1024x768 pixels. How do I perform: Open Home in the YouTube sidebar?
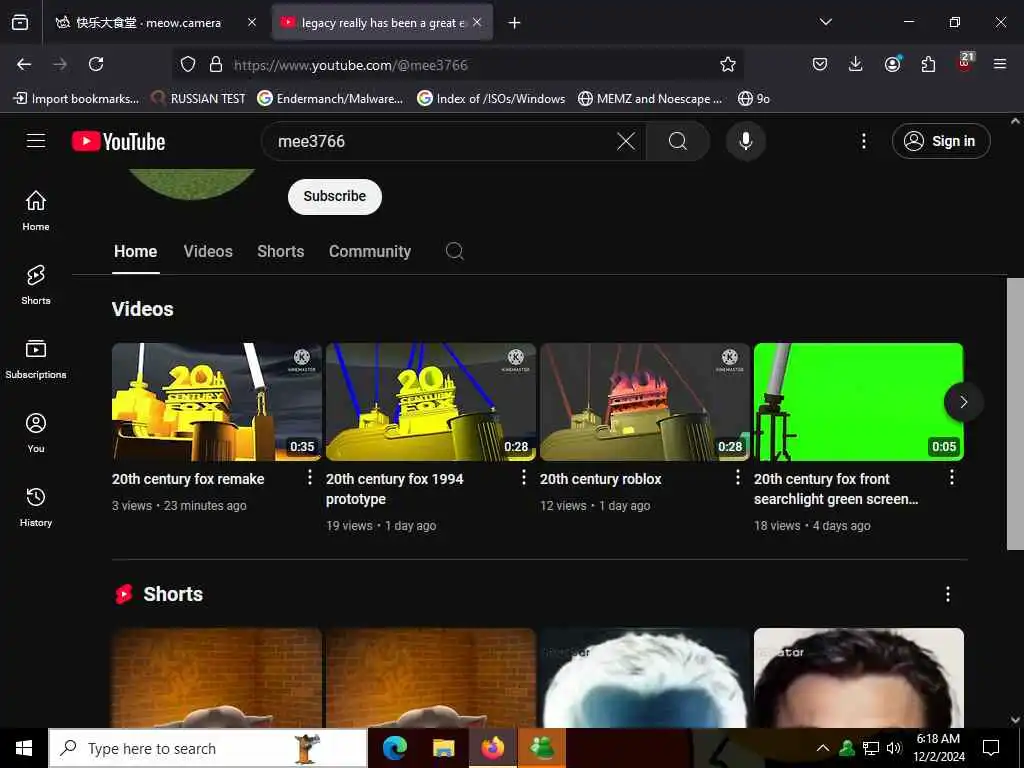(36, 210)
